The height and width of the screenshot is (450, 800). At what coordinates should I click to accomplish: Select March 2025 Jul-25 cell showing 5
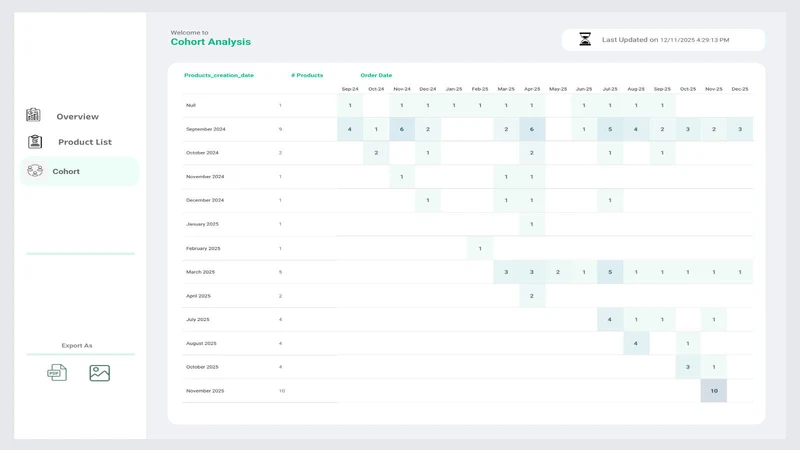coord(610,272)
